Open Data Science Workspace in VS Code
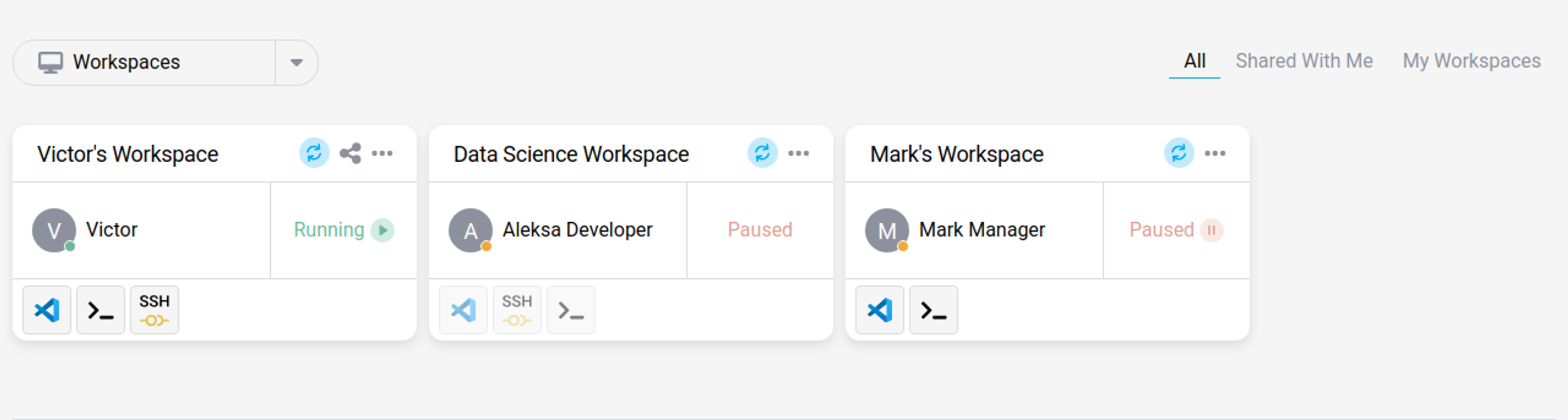 464,310
